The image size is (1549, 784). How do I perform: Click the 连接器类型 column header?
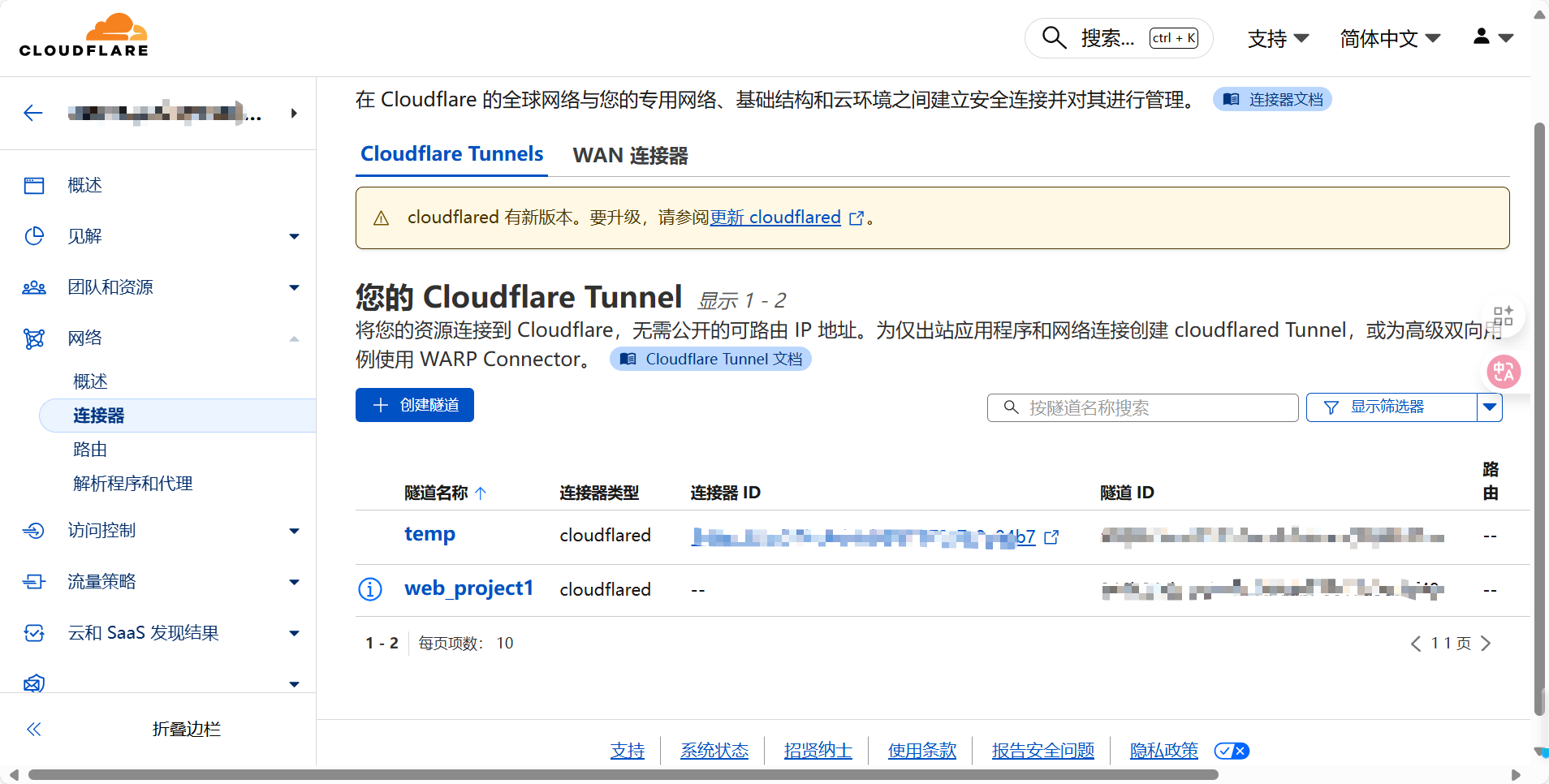(599, 493)
